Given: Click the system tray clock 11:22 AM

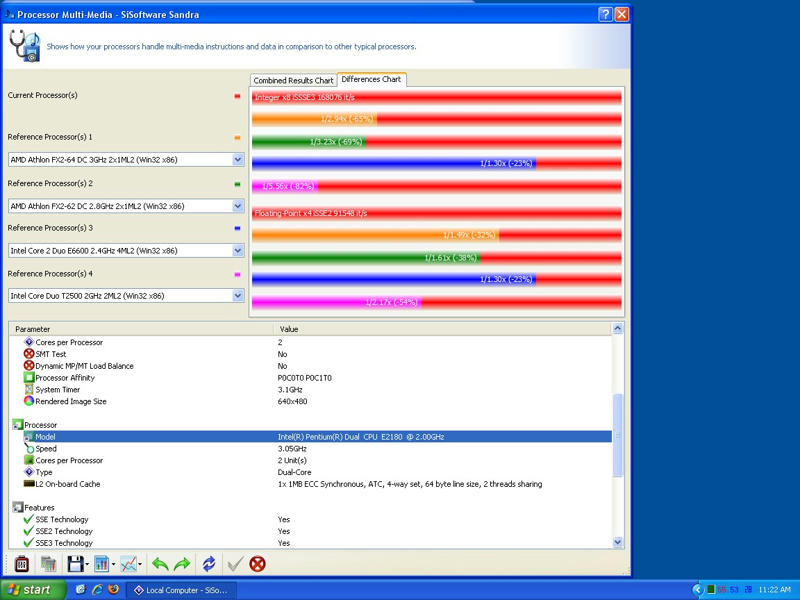Looking at the screenshot, I should (x=774, y=590).
